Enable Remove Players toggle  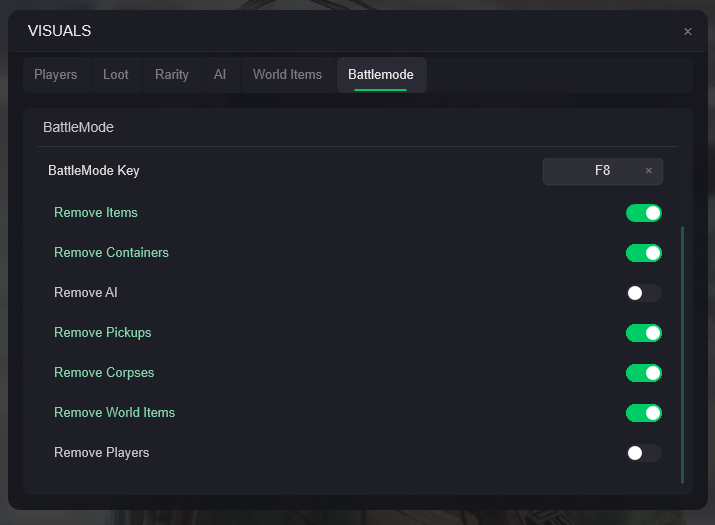644,453
